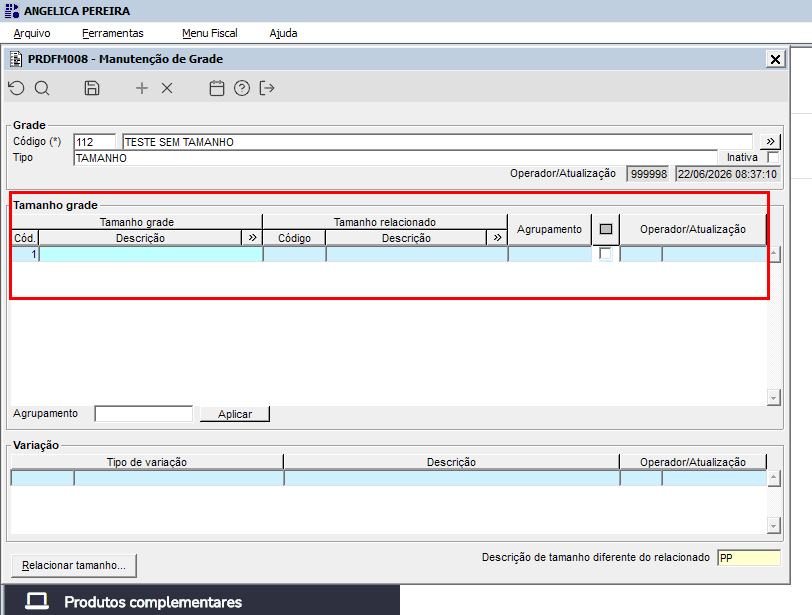Click the Tamanho relacionado Descrição cell in row 1
The width and height of the screenshot is (812, 615).
(x=417, y=254)
